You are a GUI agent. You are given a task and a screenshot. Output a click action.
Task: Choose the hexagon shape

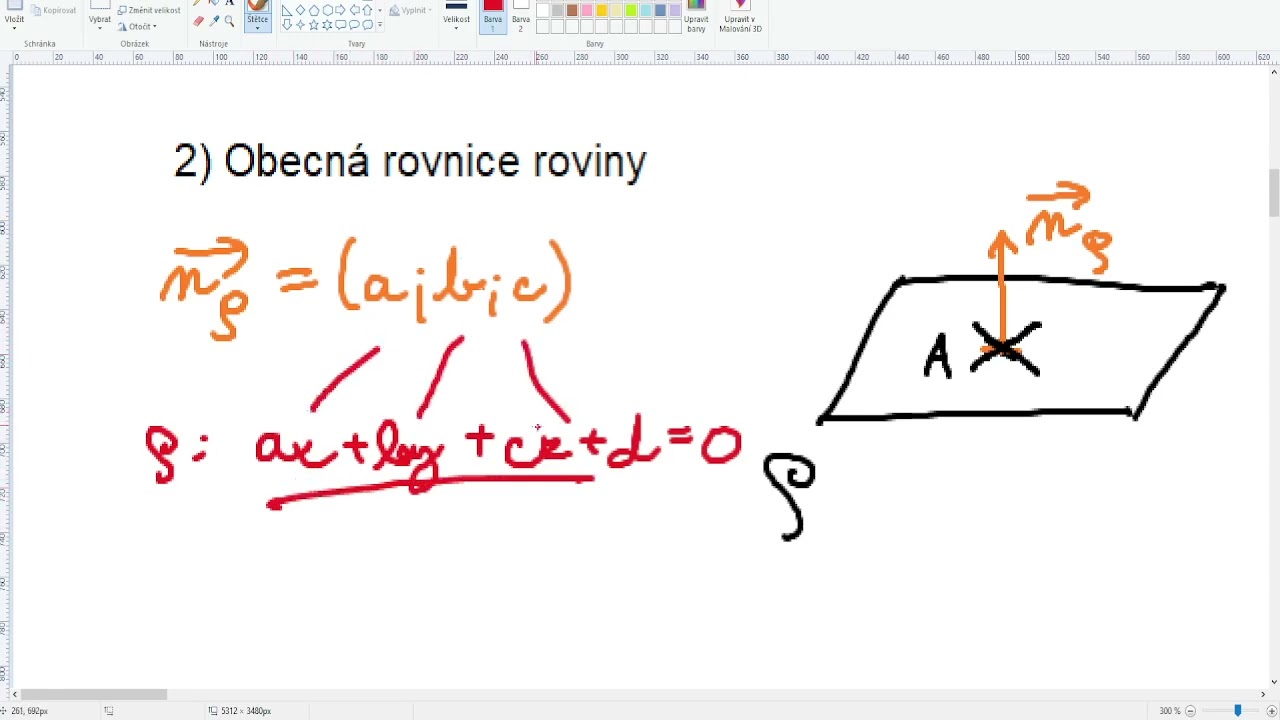(x=327, y=10)
